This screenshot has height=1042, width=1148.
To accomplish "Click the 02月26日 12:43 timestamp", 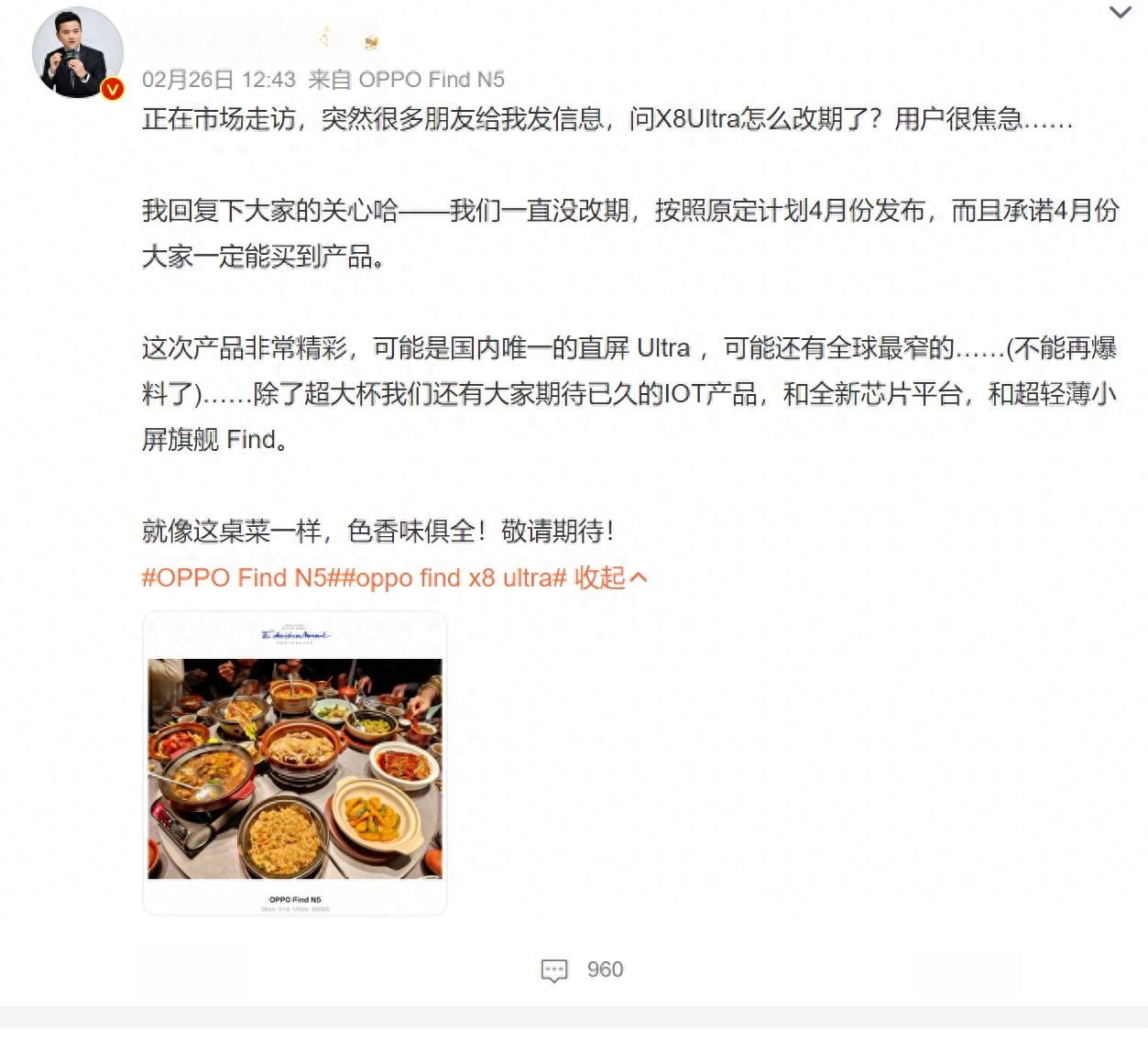I will pyautogui.click(x=219, y=80).
